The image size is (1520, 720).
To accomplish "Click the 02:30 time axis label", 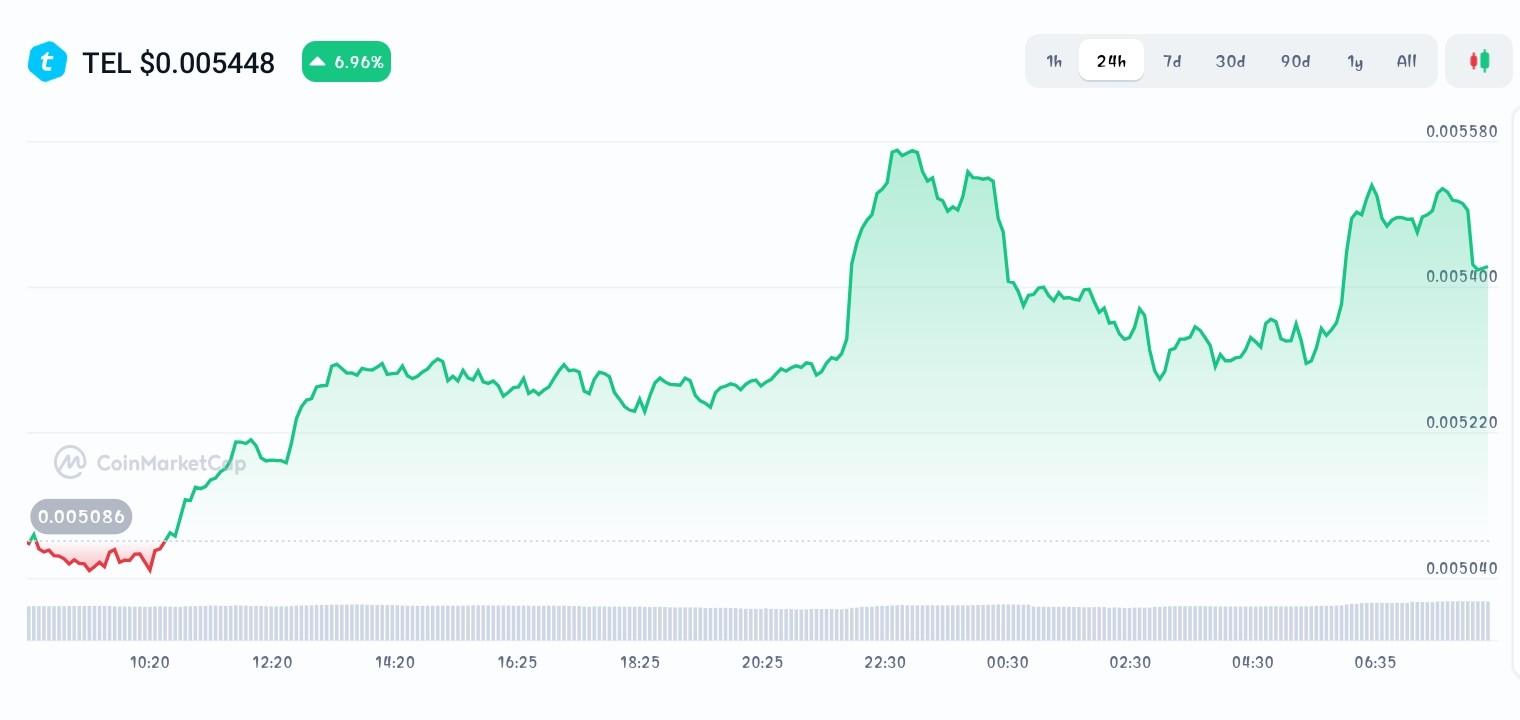I will point(1130,662).
